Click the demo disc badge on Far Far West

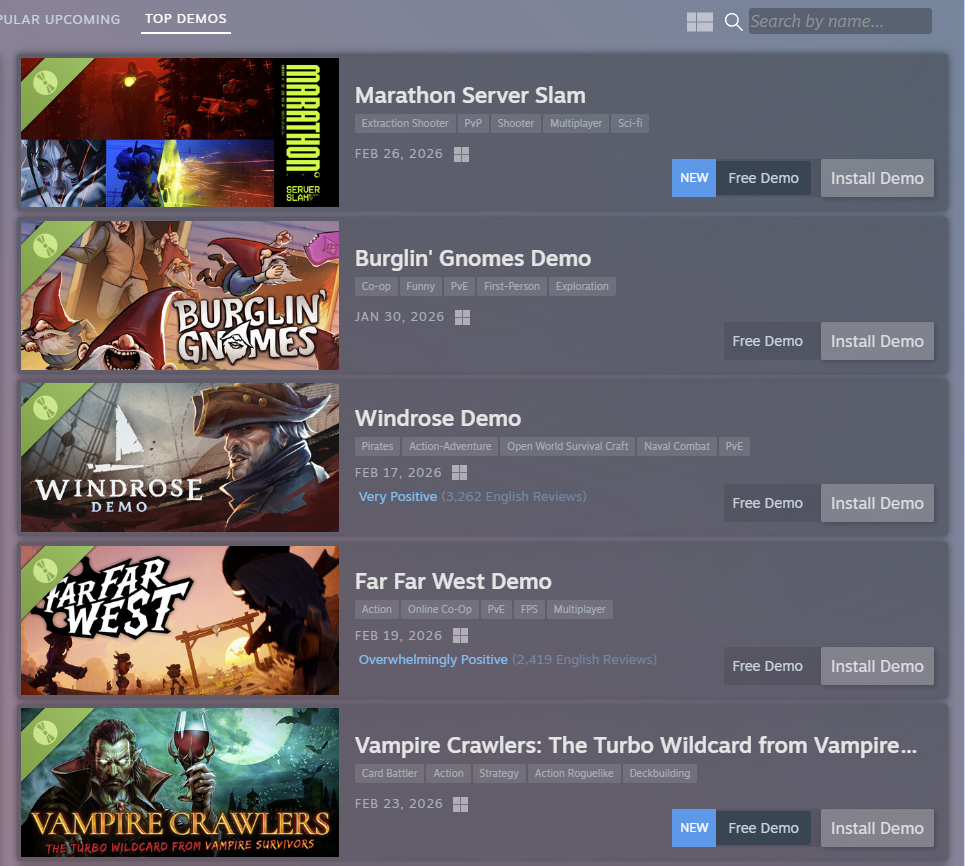coord(46,571)
